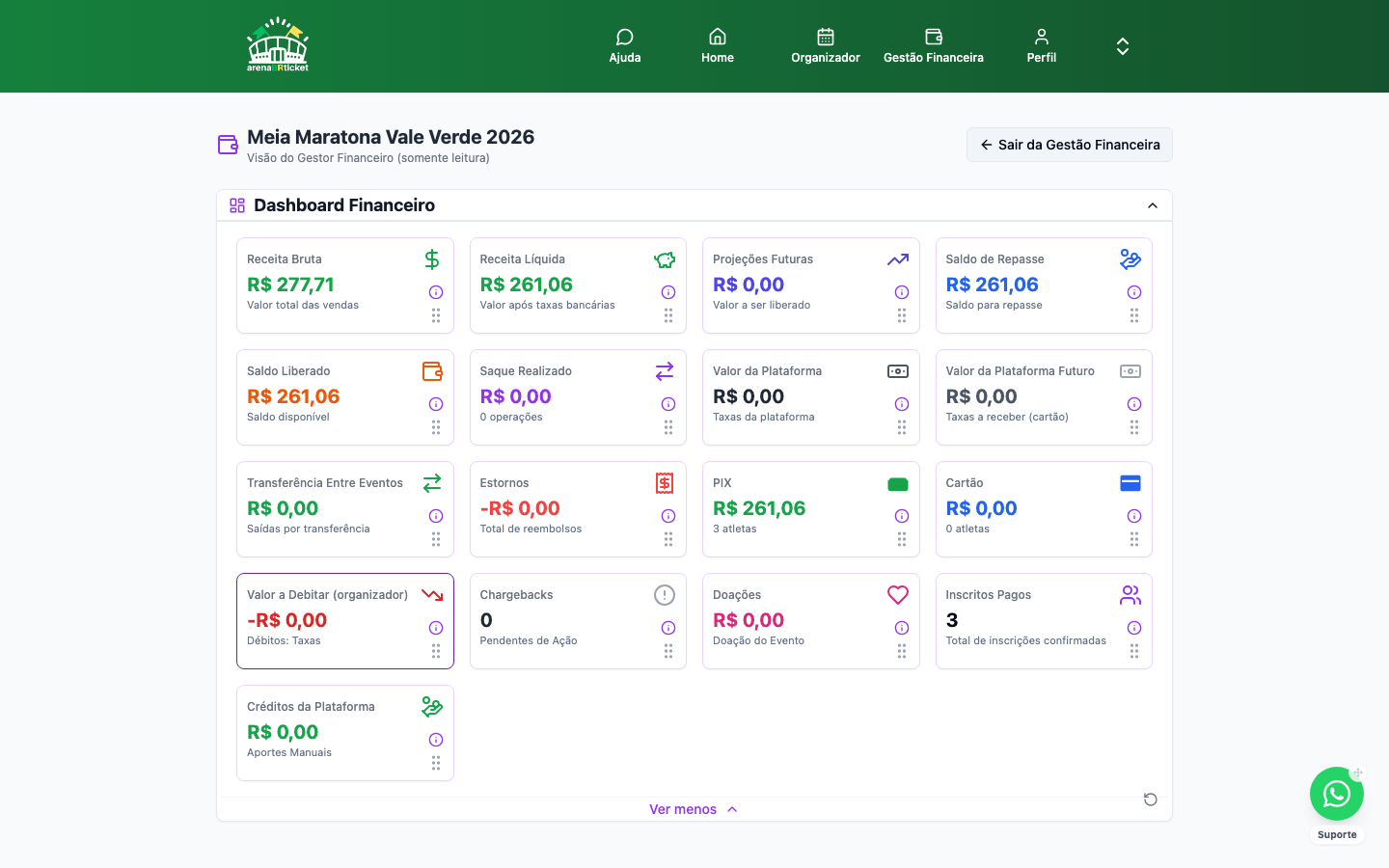Click the alert circle icon on Chargebacks
The height and width of the screenshot is (868, 1389).
665,595
